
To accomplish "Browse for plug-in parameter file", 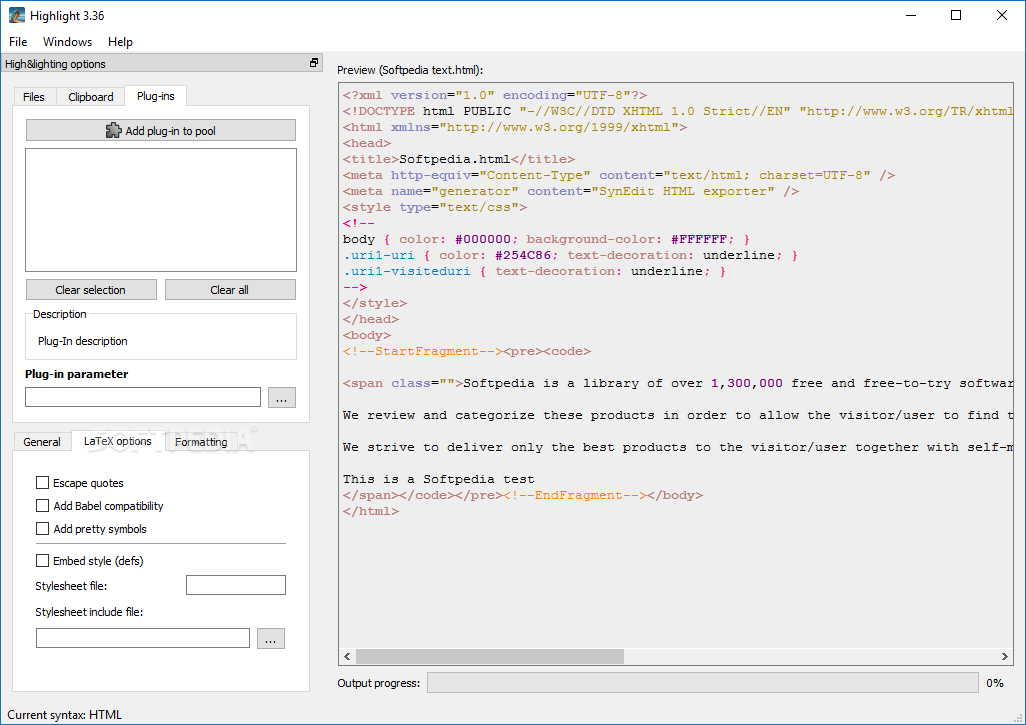I will 281,398.
